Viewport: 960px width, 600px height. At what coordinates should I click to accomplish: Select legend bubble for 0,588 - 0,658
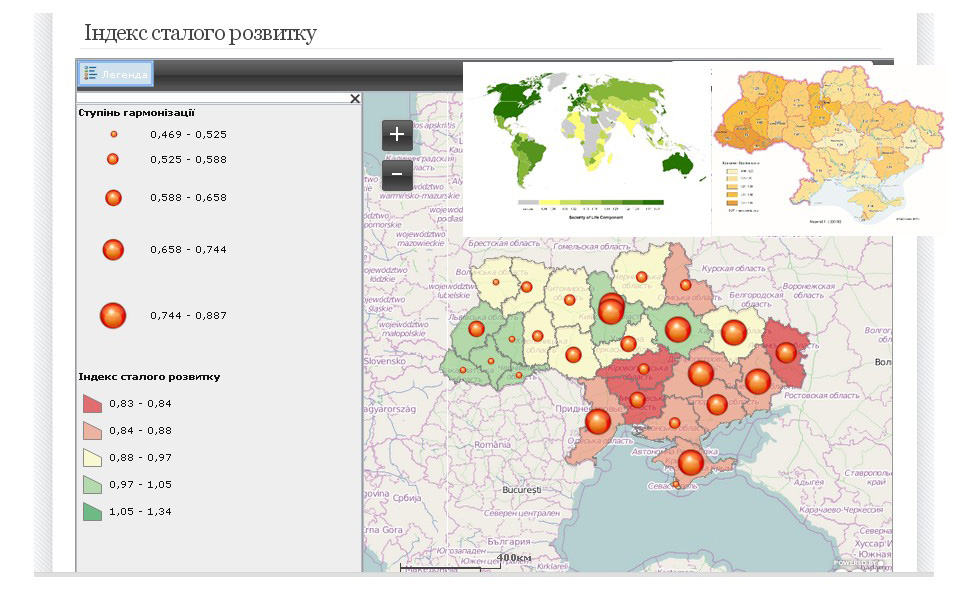coord(113,198)
